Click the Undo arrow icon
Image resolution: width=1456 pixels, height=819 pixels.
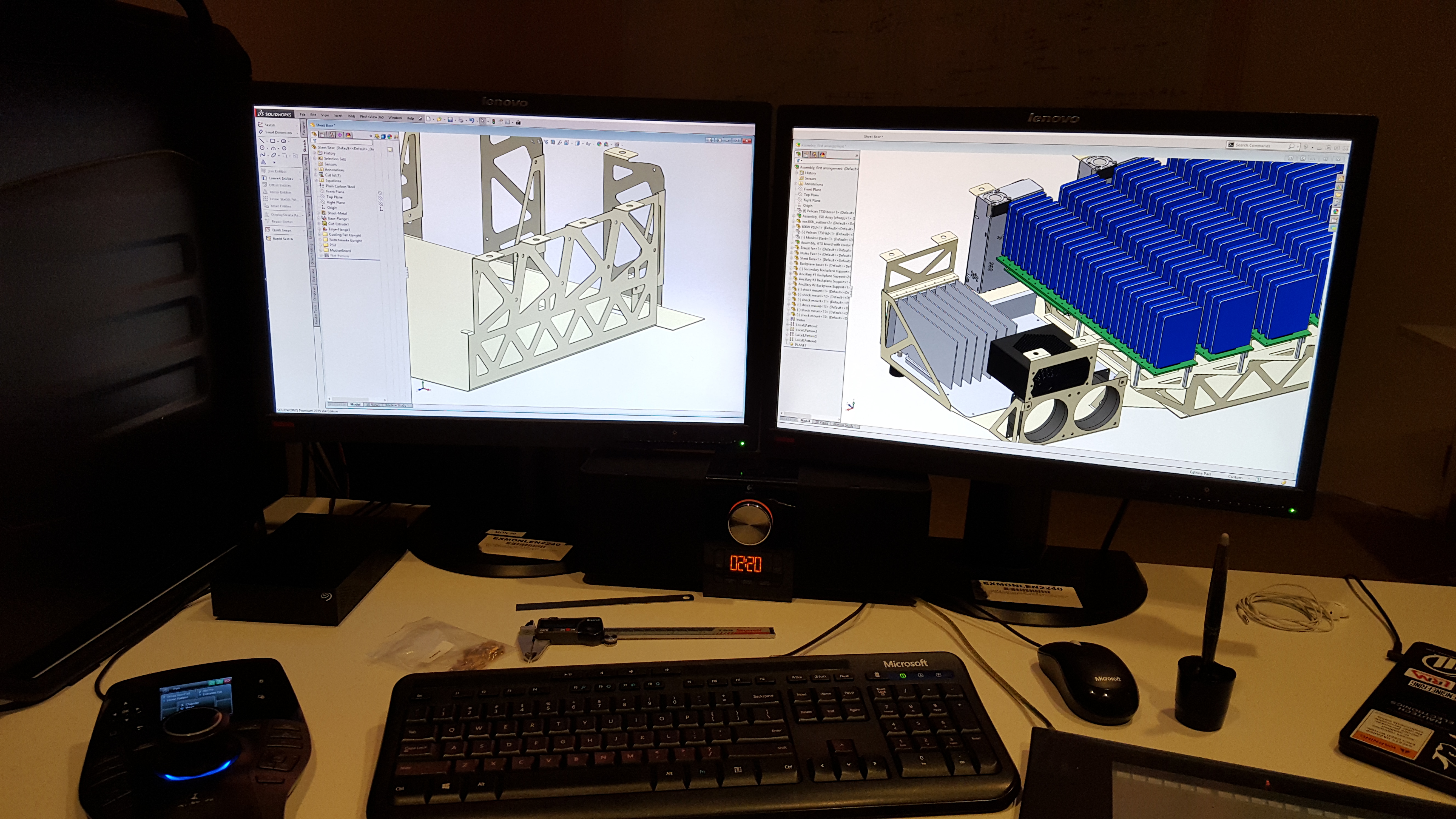pyautogui.click(x=471, y=120)
